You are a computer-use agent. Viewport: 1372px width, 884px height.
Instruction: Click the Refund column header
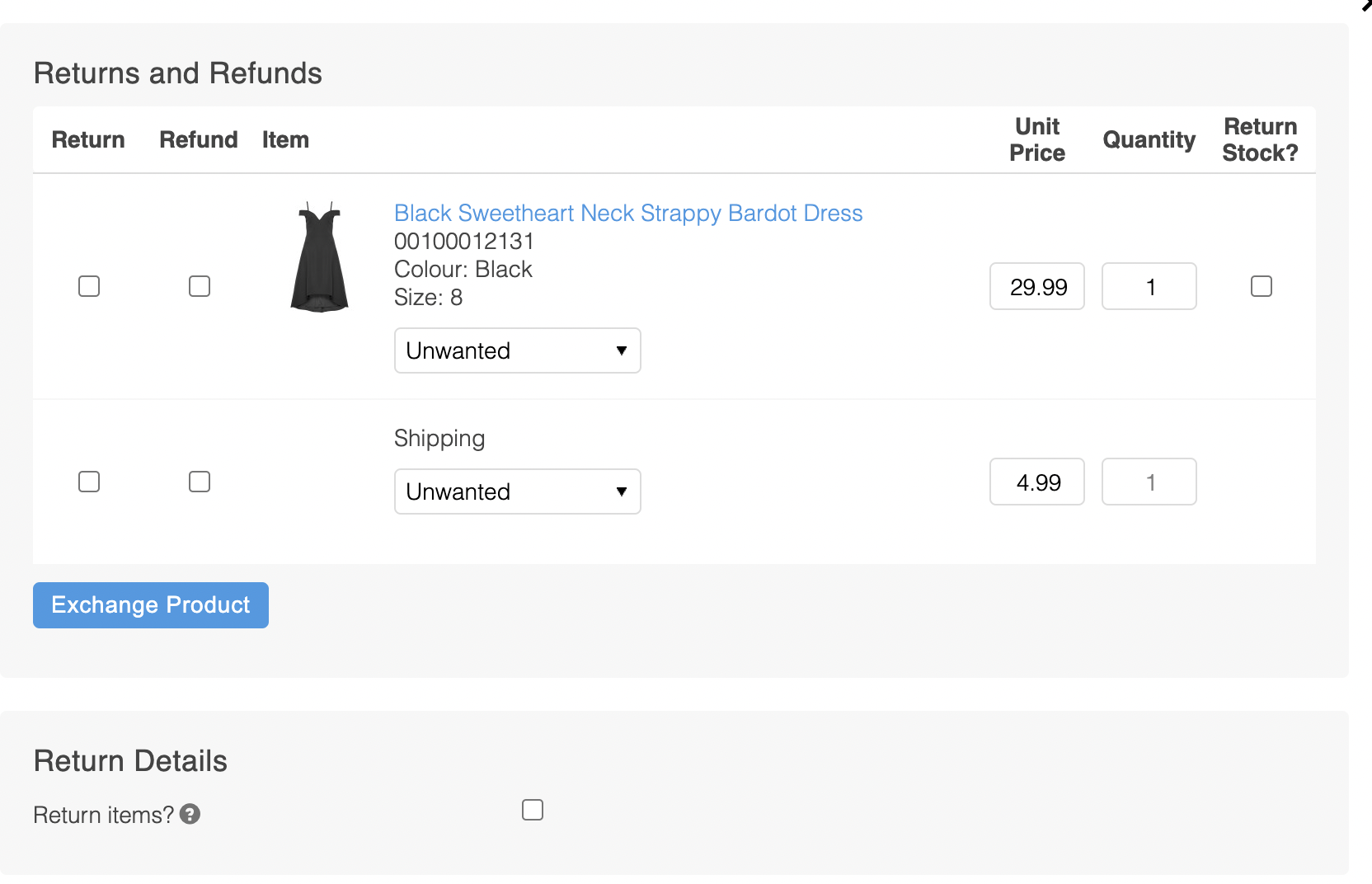(x=199, y=139)
